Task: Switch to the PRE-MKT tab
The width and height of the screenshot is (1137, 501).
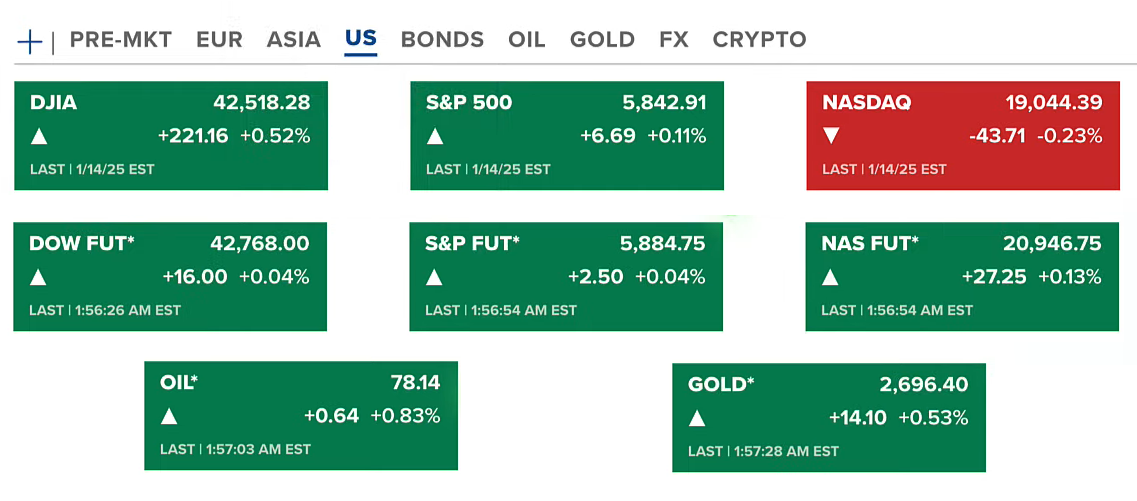Action: coord(121,40)
